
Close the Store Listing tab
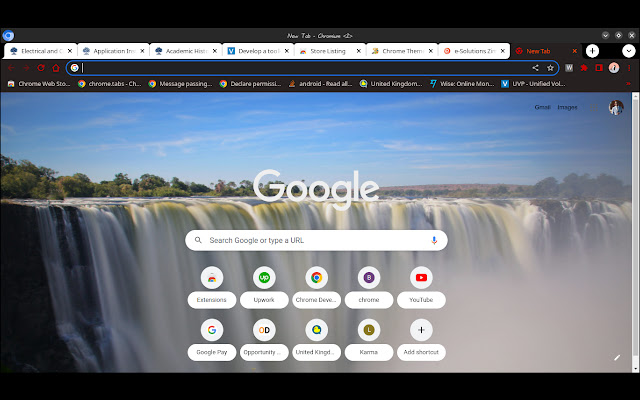358,51
